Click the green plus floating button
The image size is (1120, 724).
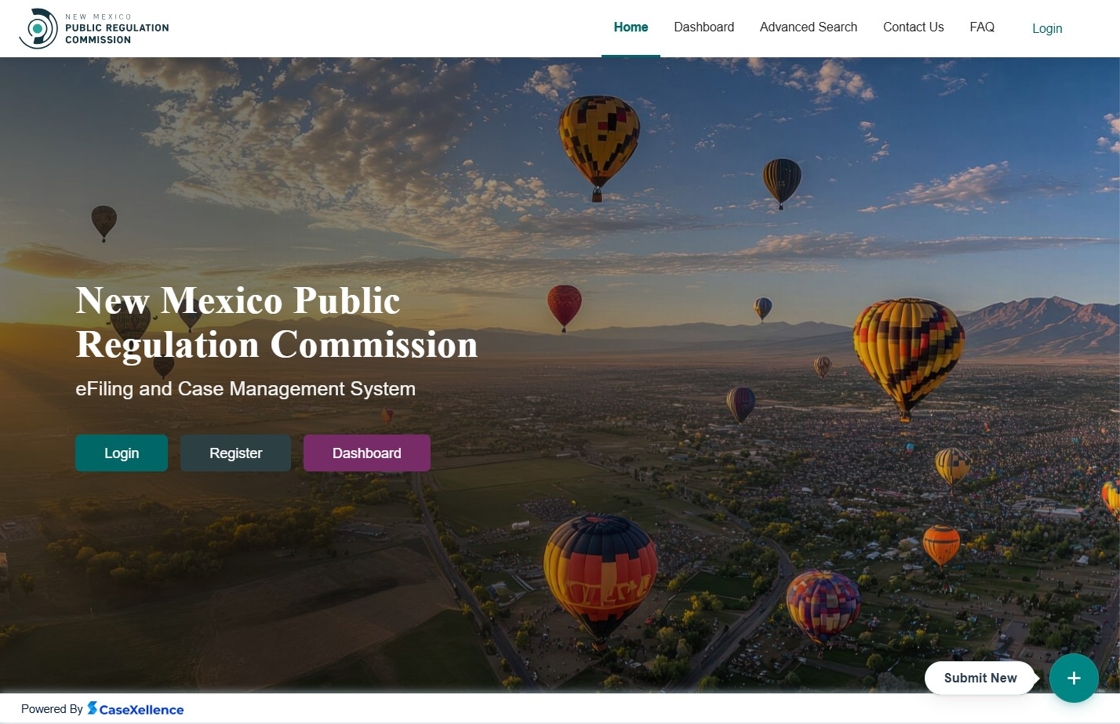point(1074,678)
